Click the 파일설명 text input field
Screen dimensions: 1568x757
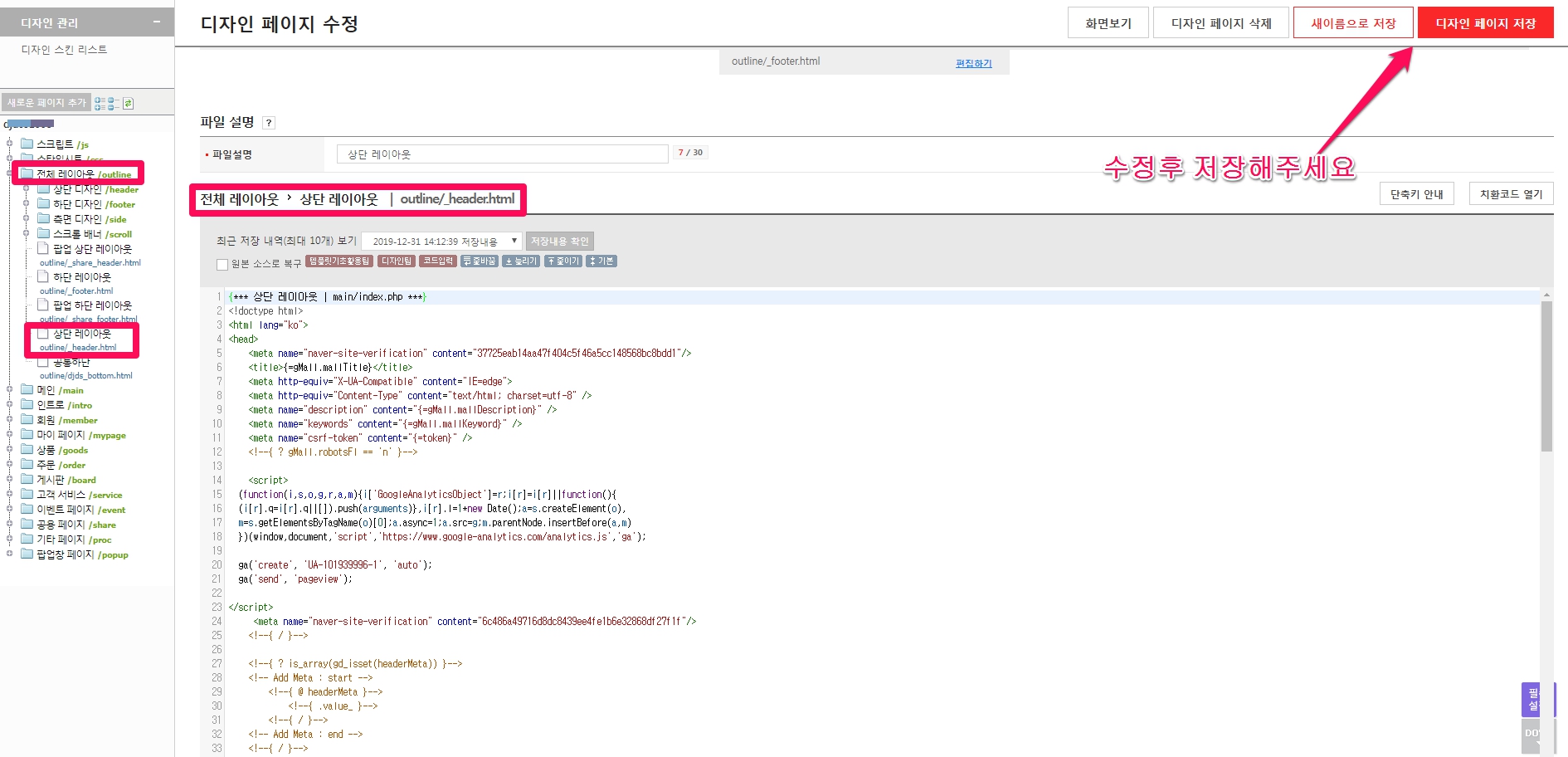pyautogui.click(x=502, y=154)
